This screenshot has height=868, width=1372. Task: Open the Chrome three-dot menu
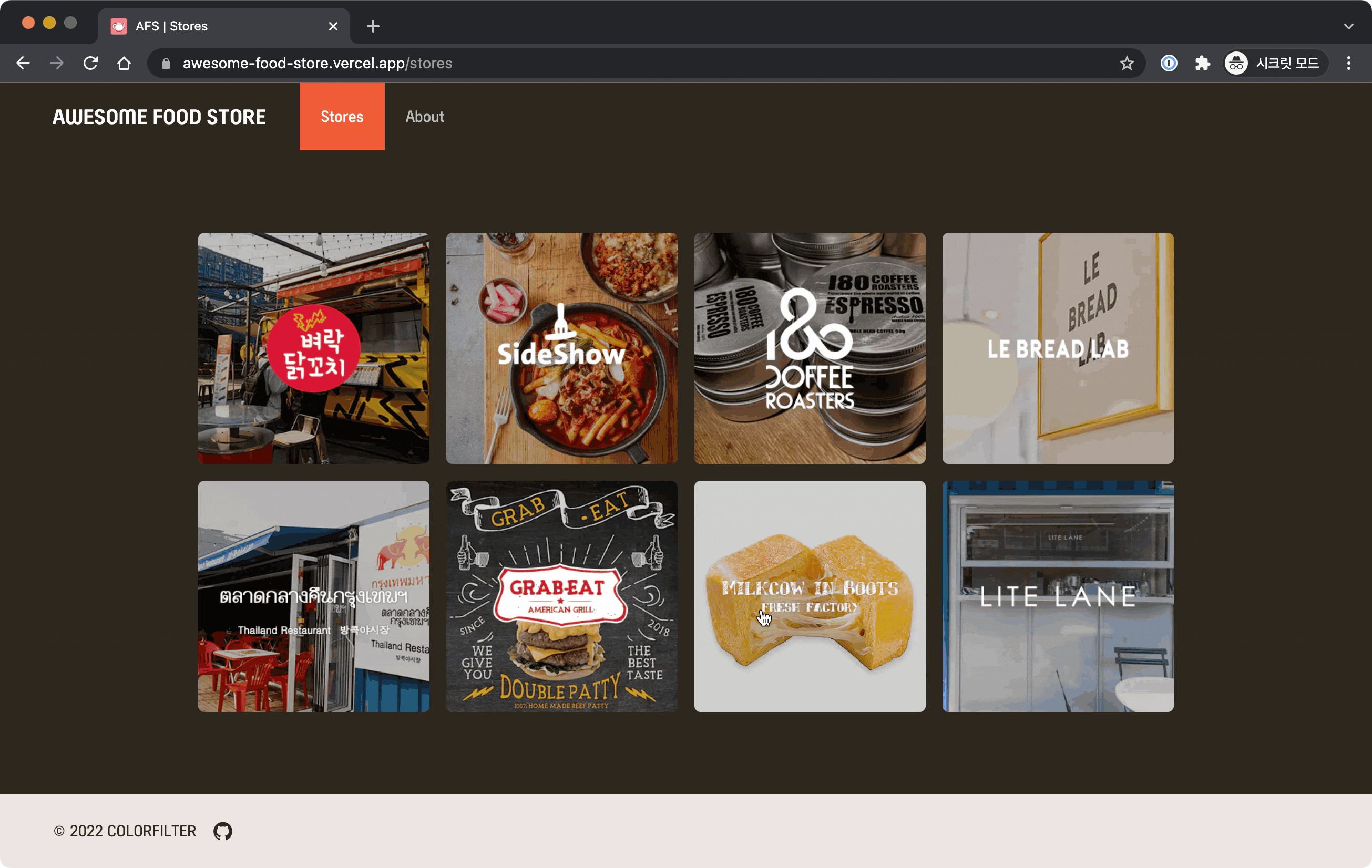point(1349,63)
